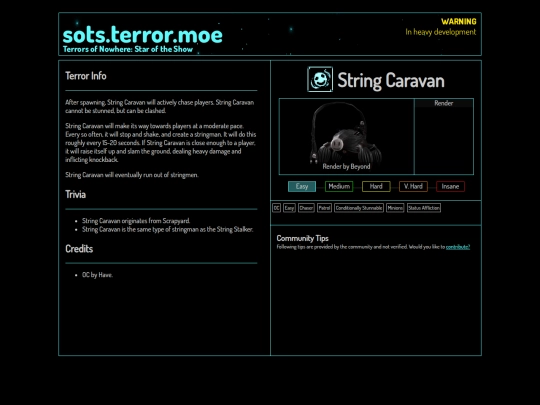
Task: Click the Status Affliction tag
Action: pyautogui.click(x=424, y=208)
